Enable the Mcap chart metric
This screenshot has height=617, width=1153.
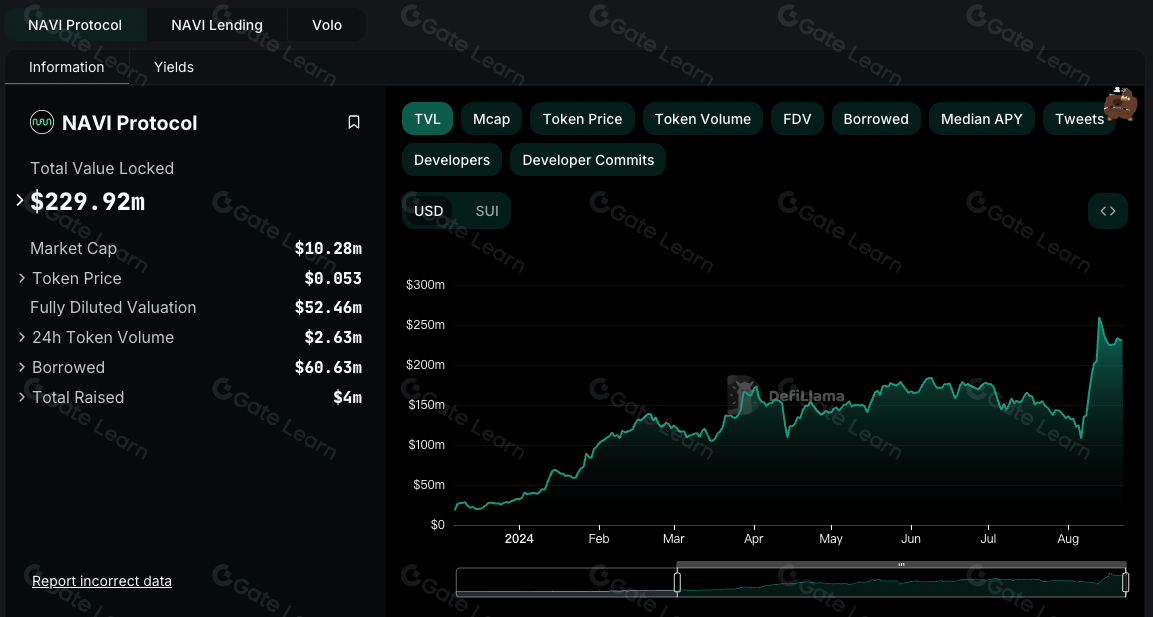pos(491,119)
